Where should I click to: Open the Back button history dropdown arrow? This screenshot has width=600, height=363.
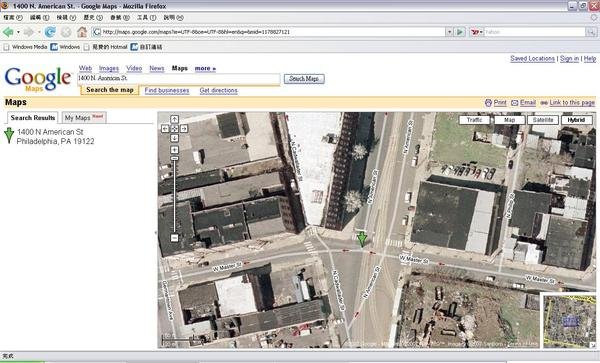pos(18,33)
